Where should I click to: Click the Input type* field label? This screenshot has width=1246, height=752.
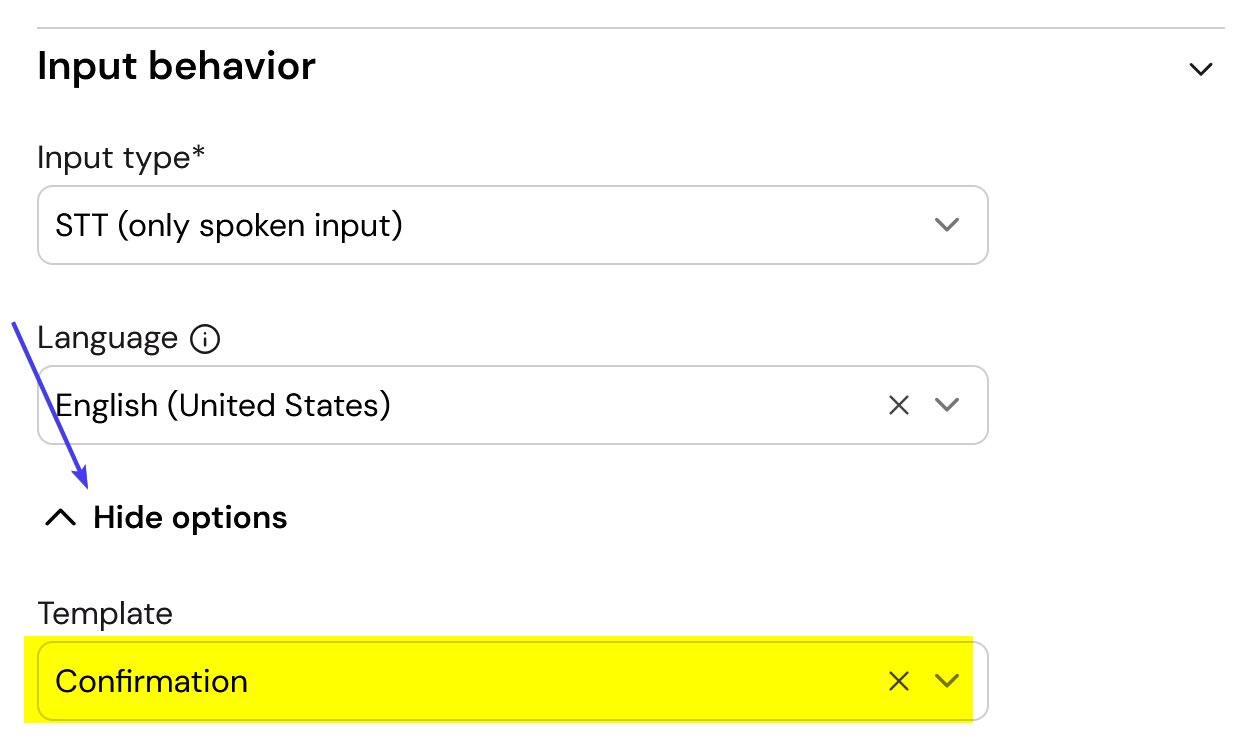[x=121, y=158]
